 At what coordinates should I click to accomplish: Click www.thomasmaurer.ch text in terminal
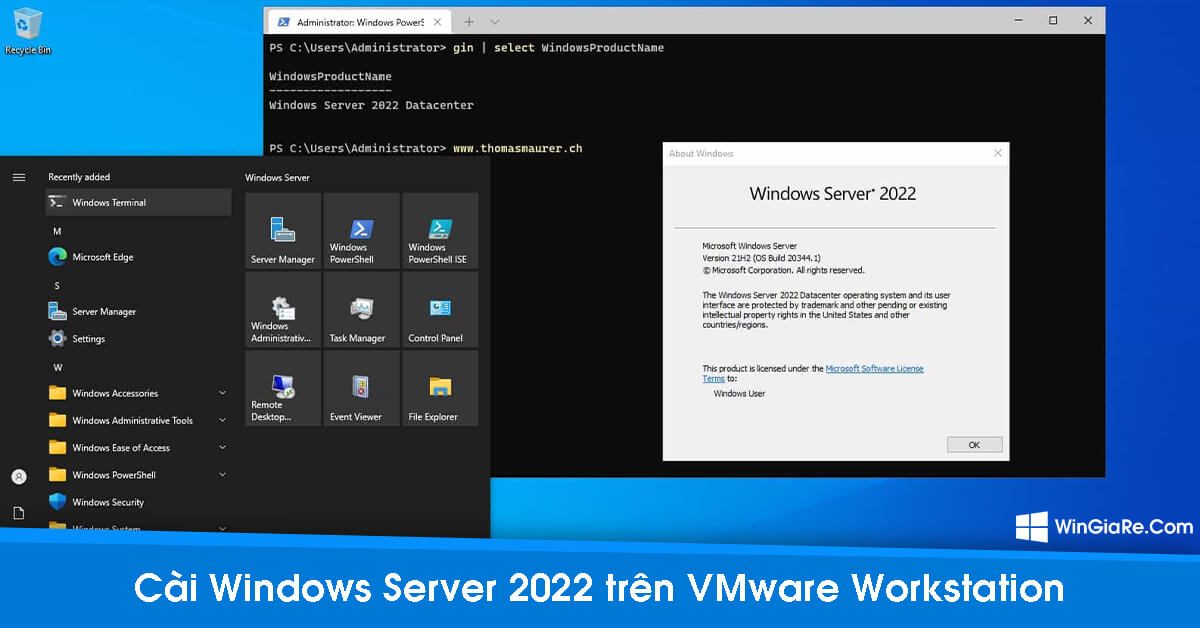pyautogui.click(x=517, y=148)
